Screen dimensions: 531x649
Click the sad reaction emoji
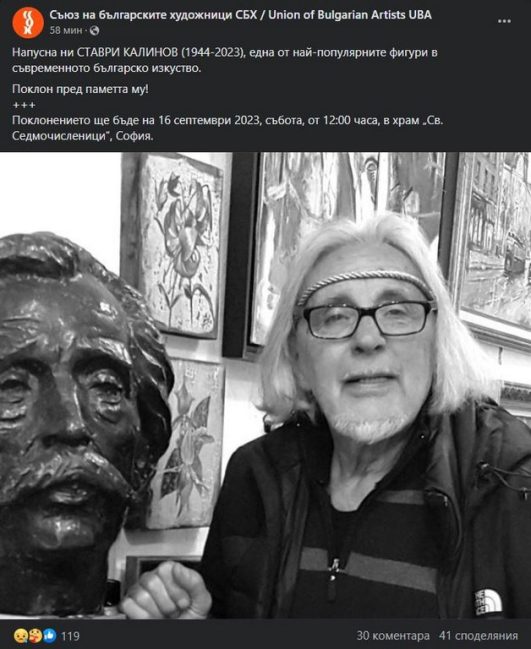coord(20,635)
